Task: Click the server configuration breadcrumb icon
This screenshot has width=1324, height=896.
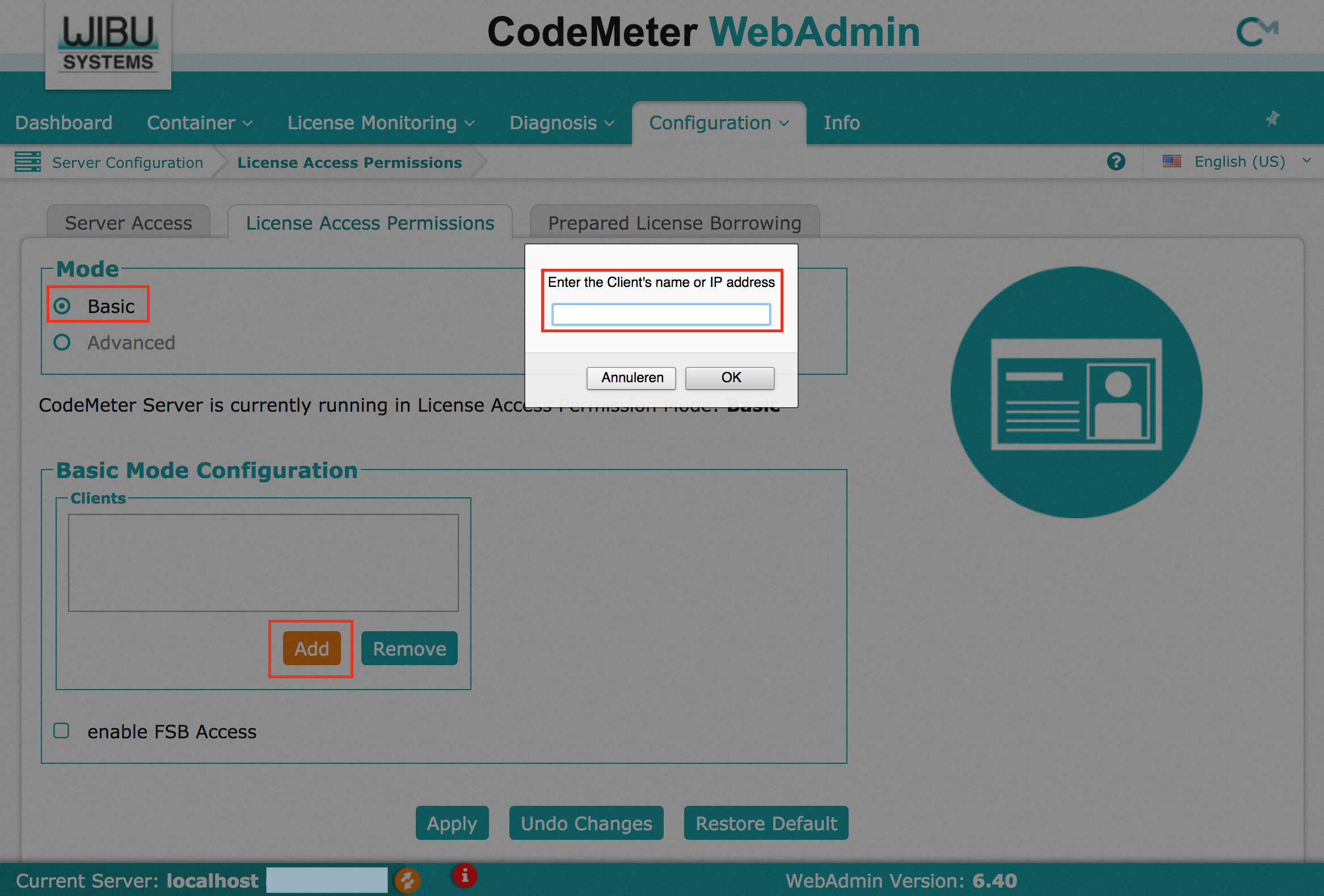Action: coord(28,162)
